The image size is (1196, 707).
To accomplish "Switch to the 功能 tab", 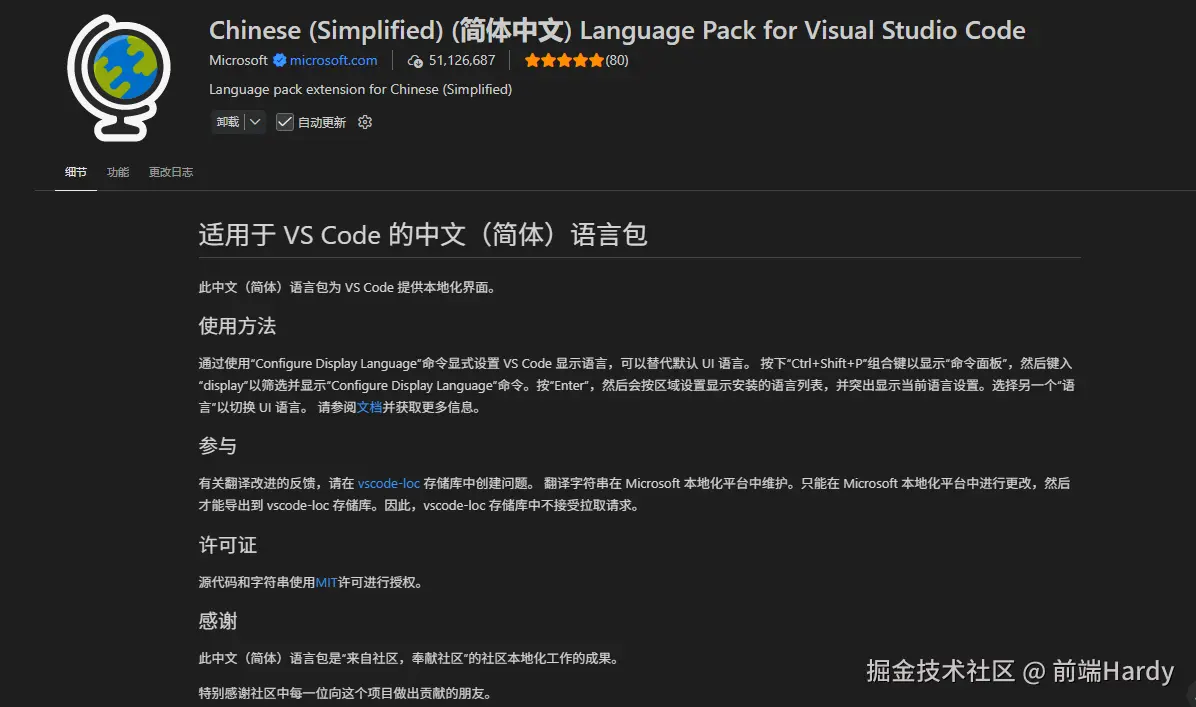I will click(118, 172).
